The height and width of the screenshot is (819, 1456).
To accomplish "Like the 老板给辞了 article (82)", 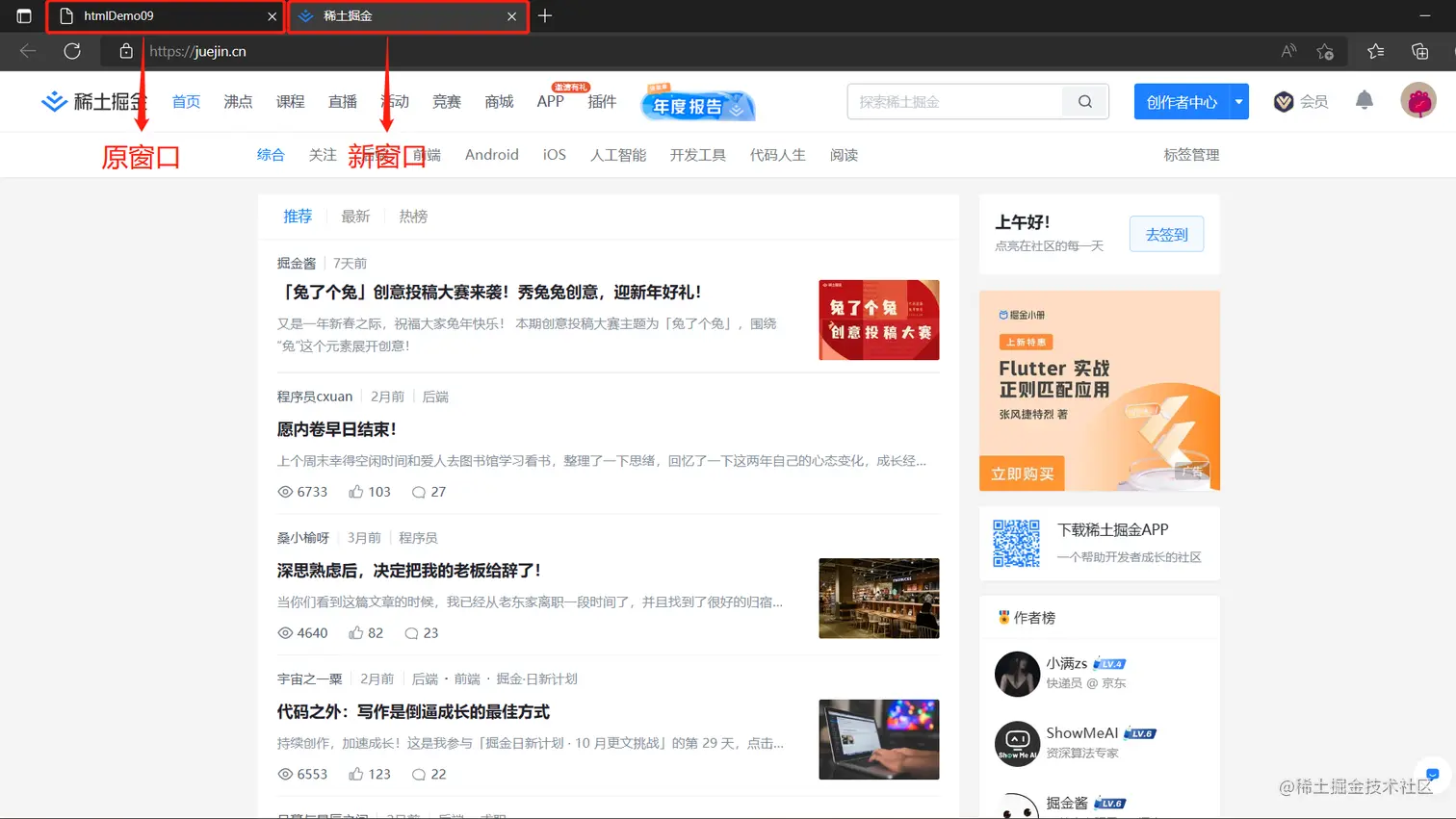I will [366, 633].
